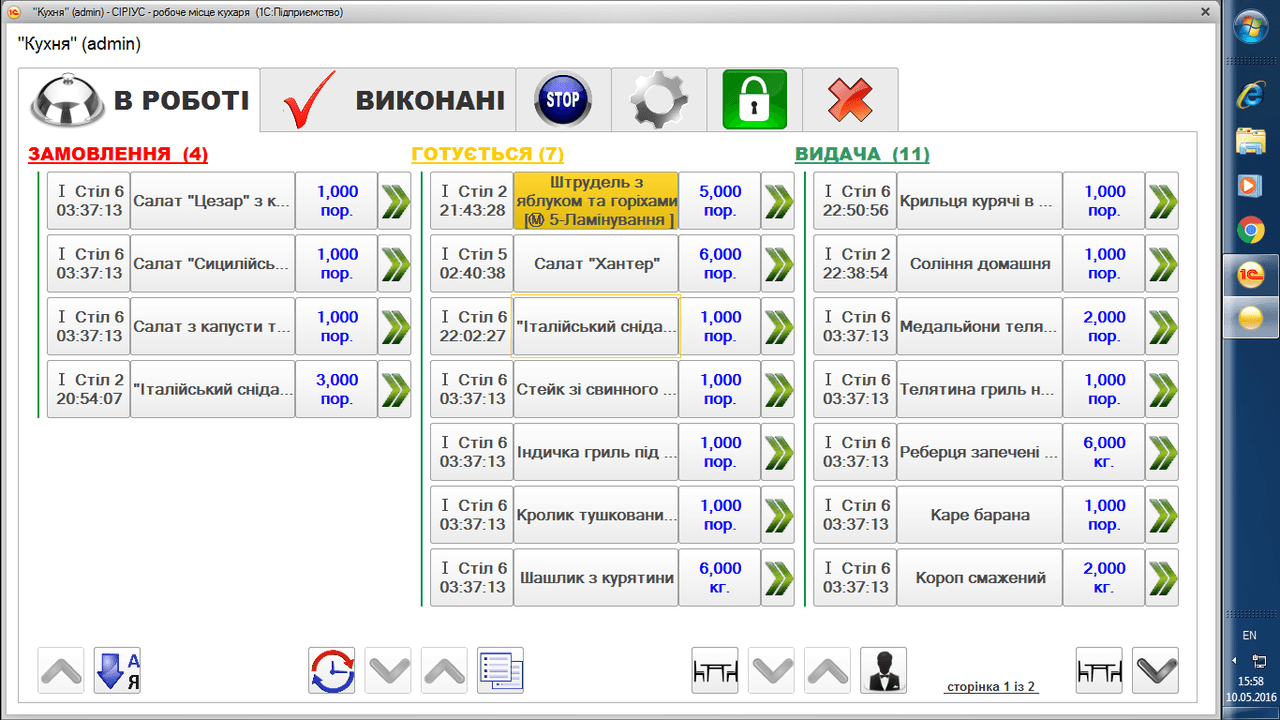Click the green padlock lock icon
The height and width of the screenshot is (720, 1280).
(754, 100)
